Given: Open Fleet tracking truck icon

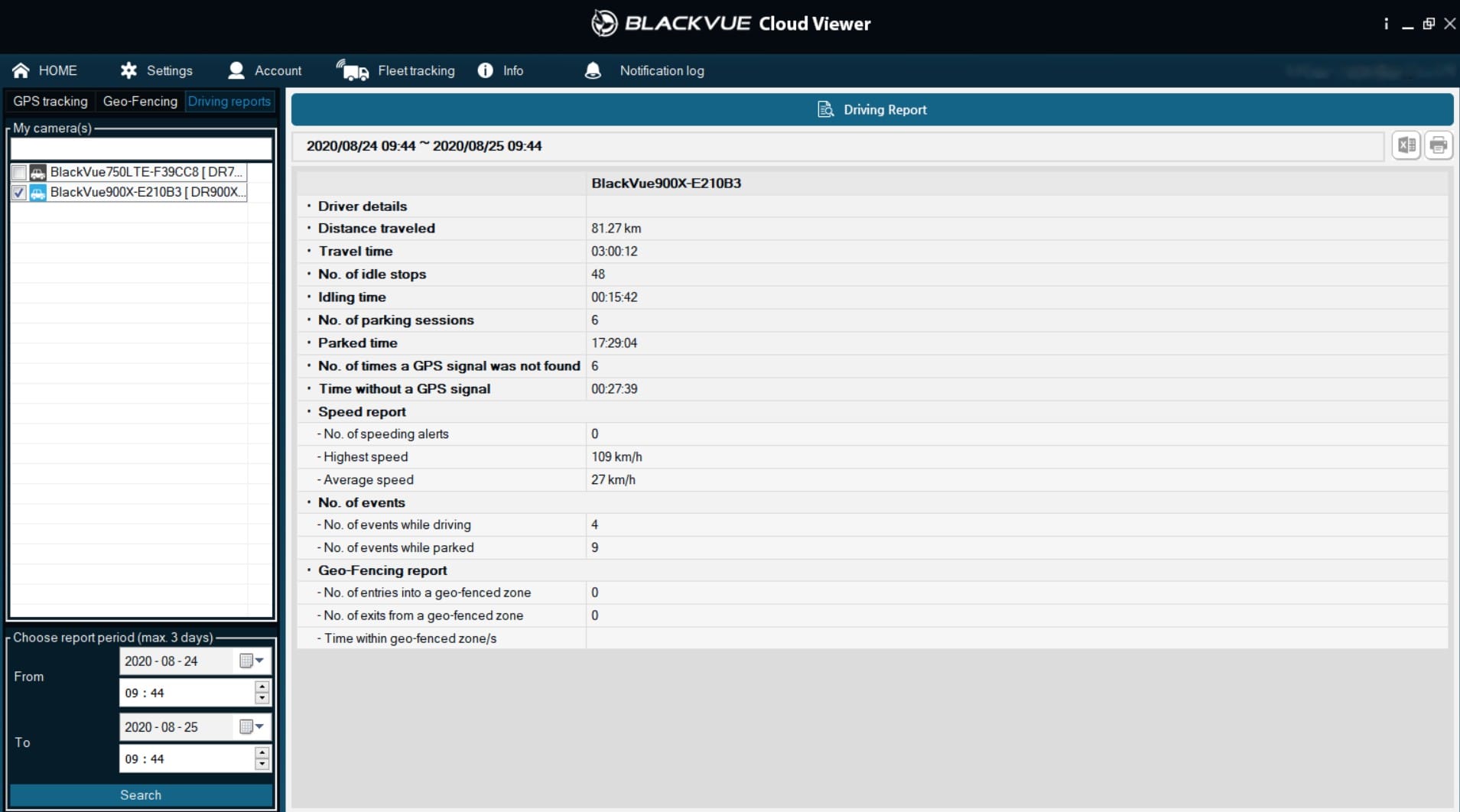Looking at the screenshot, I should [353, 70].
